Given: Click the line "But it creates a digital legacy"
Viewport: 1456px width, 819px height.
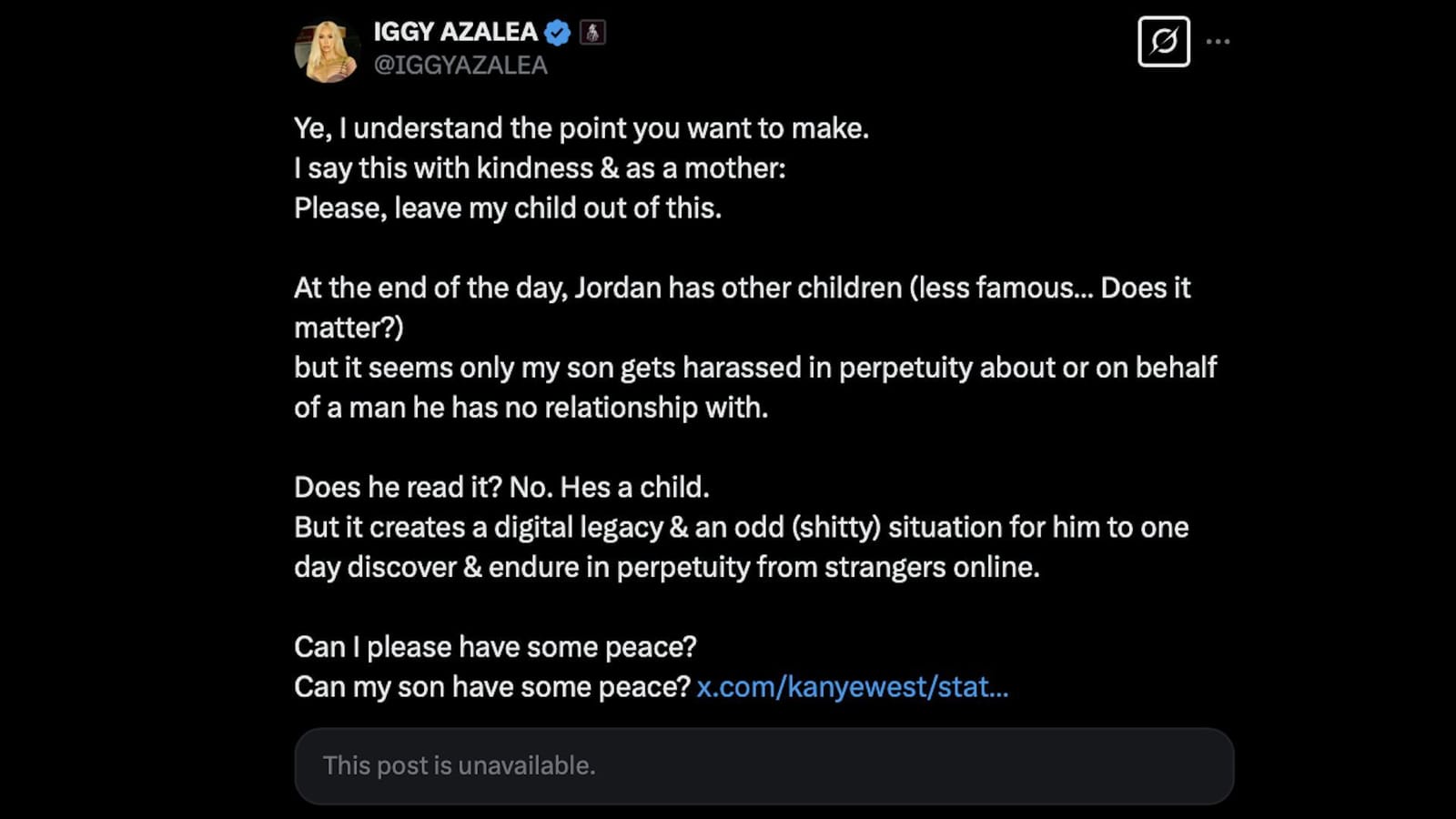Looking at the screenshot, I should (741, 528).
